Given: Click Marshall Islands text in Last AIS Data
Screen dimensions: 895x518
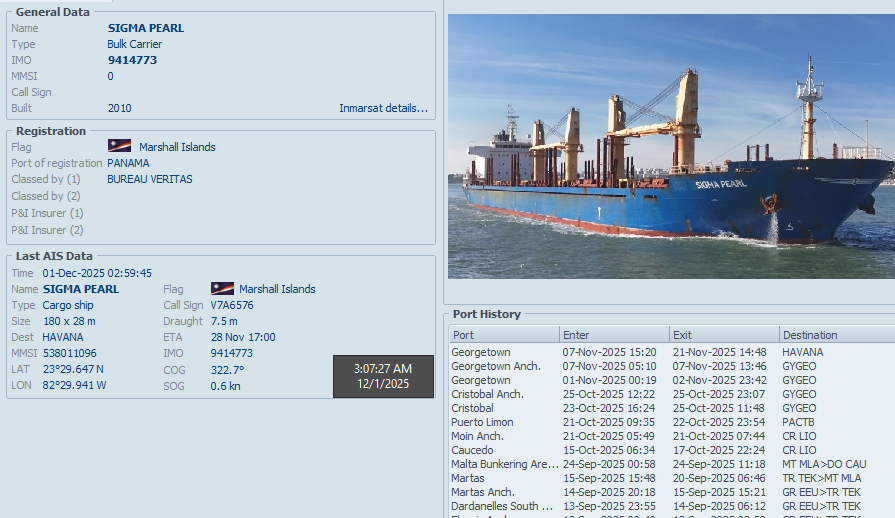Looking at the screenshot, I should (277, 289).
